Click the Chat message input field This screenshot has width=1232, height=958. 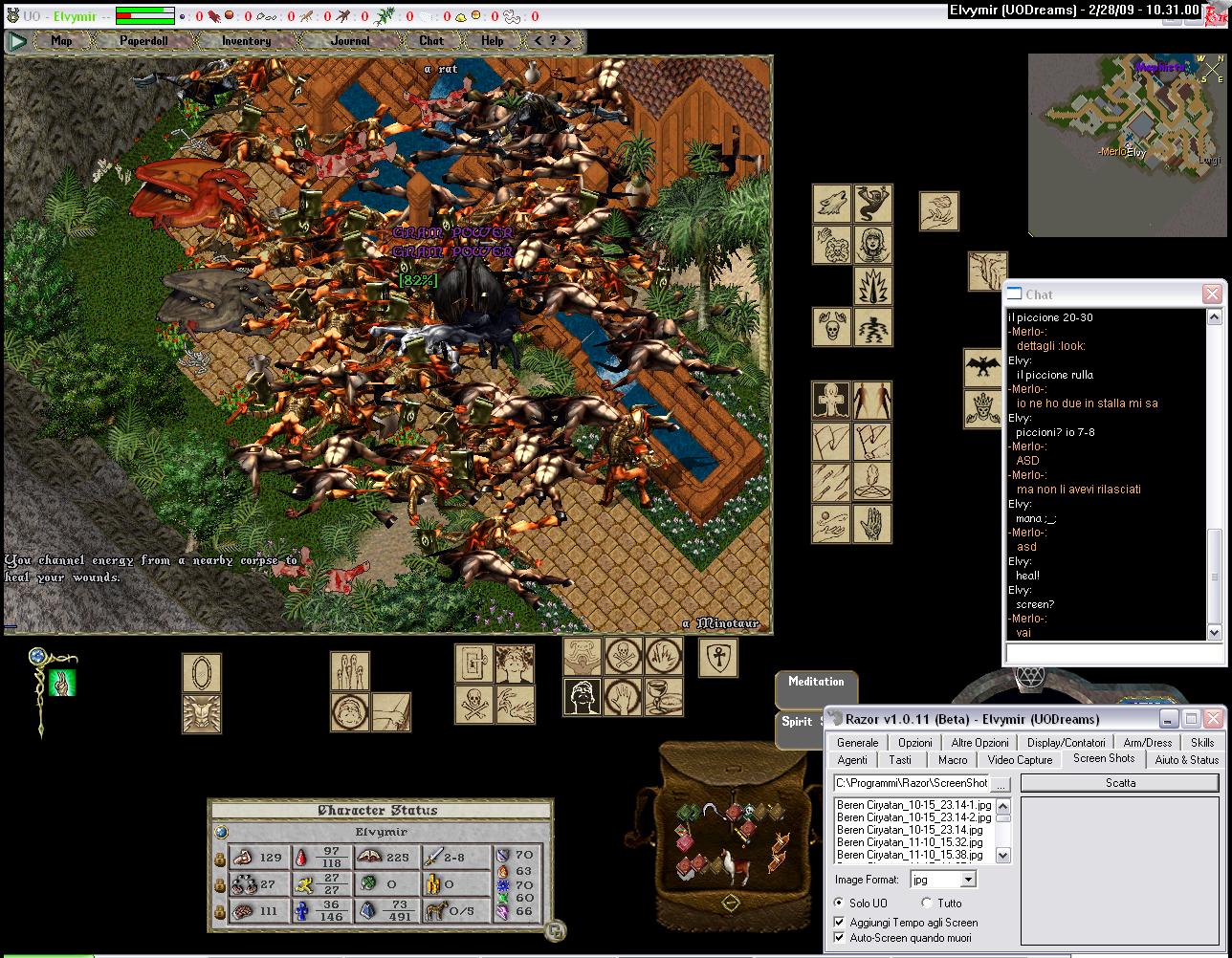click(x=1113, y=653)
